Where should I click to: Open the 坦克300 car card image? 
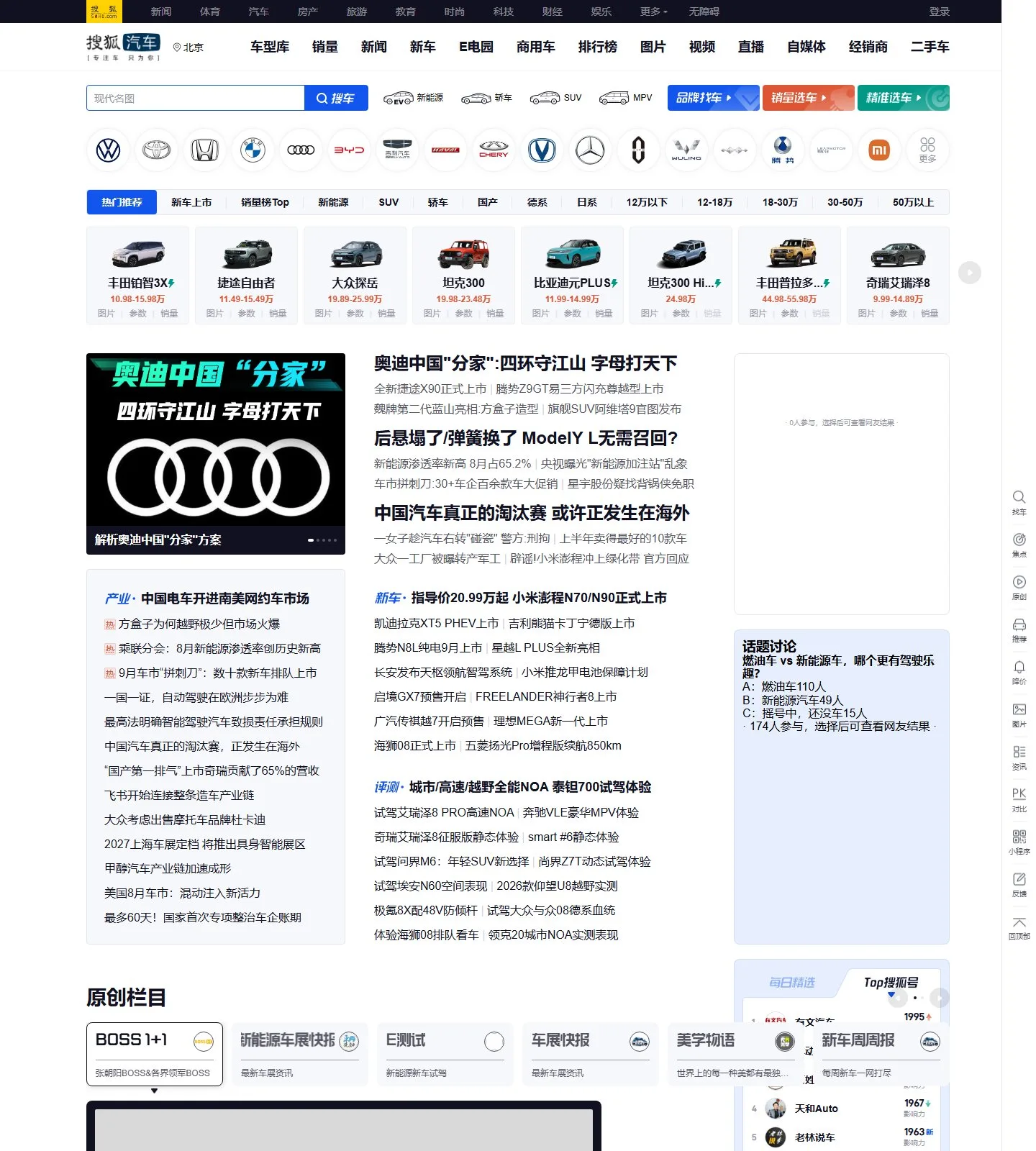pos(464,253)
